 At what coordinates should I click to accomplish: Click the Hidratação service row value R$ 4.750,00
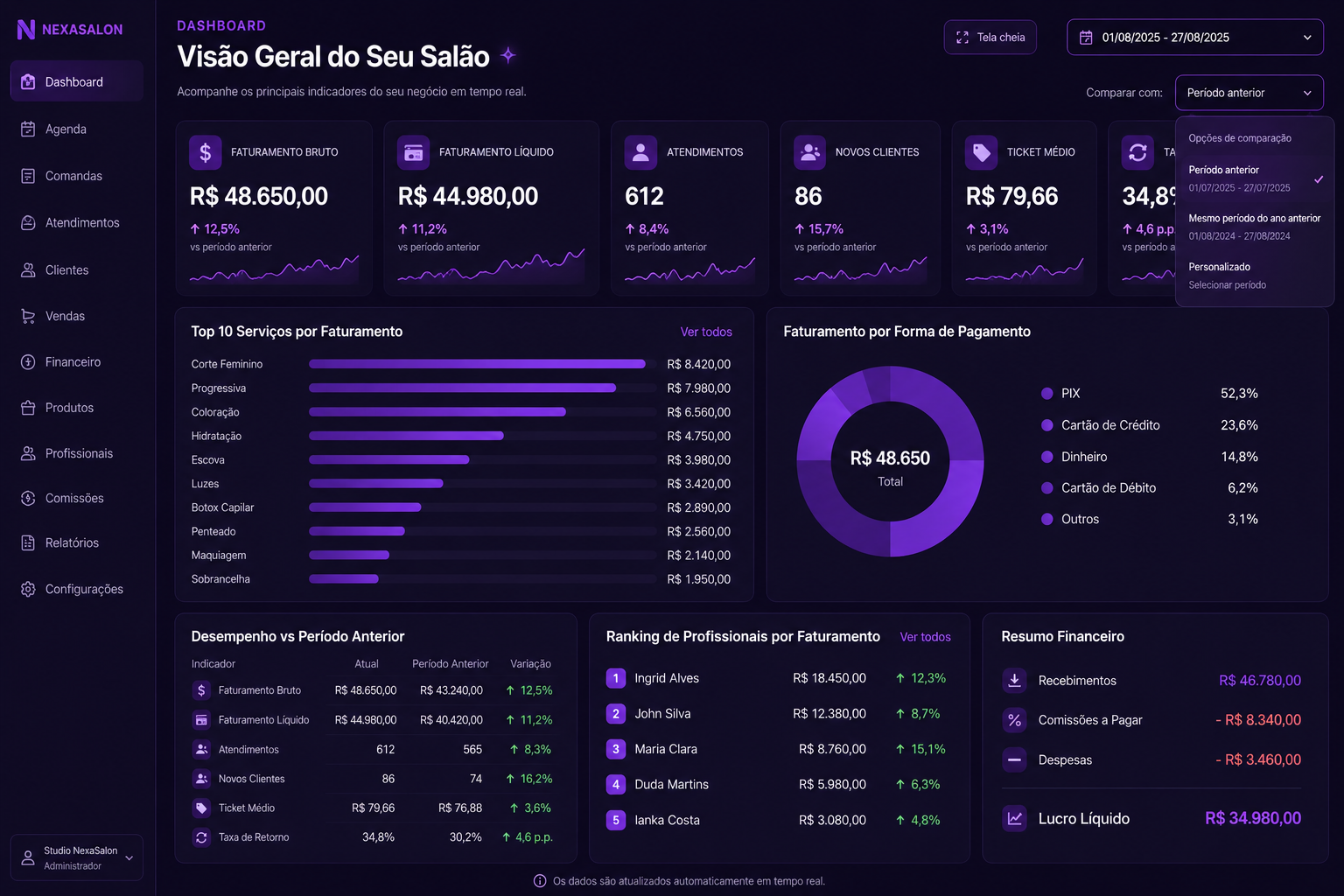pos(698,436)
